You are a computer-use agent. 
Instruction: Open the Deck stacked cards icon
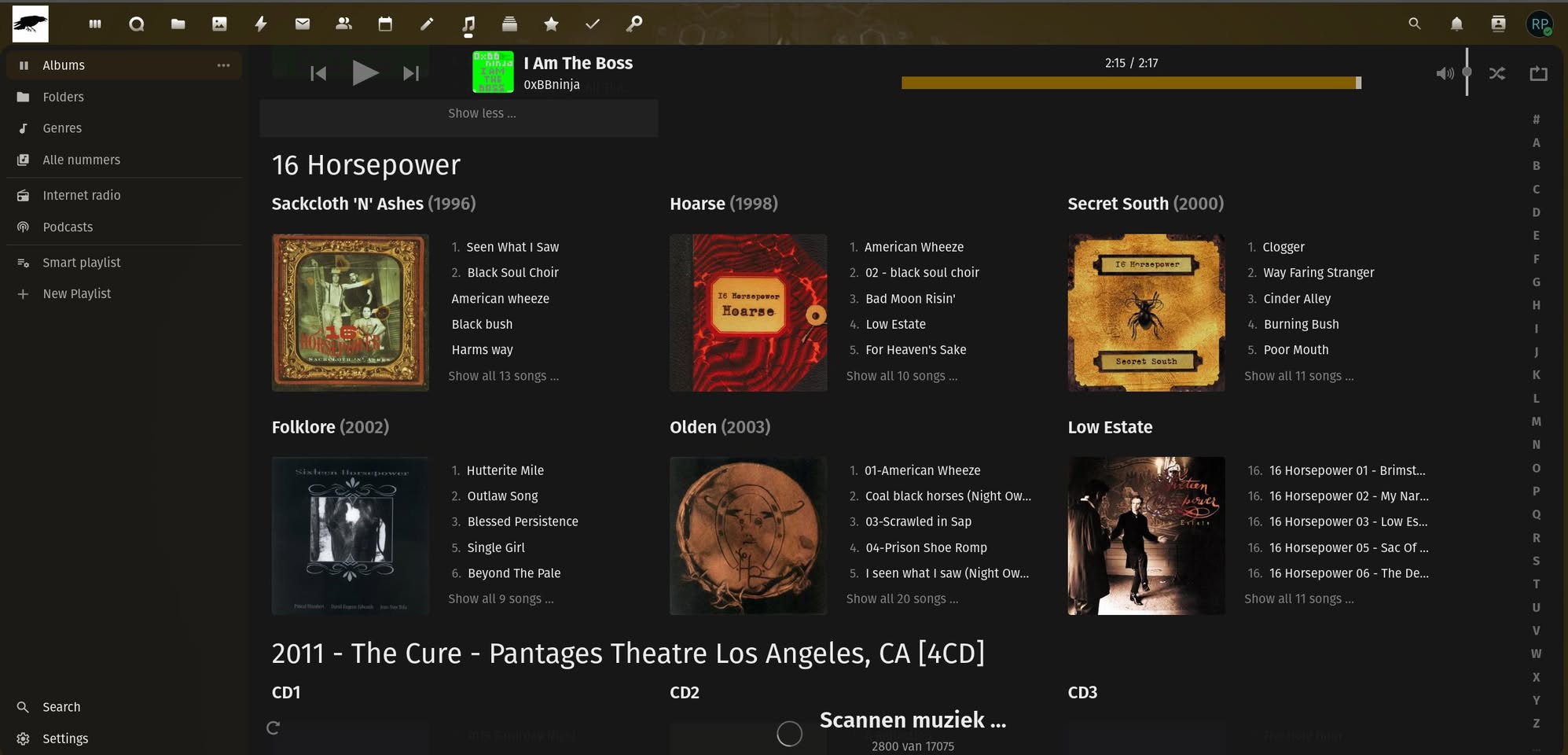click(509, 24)
